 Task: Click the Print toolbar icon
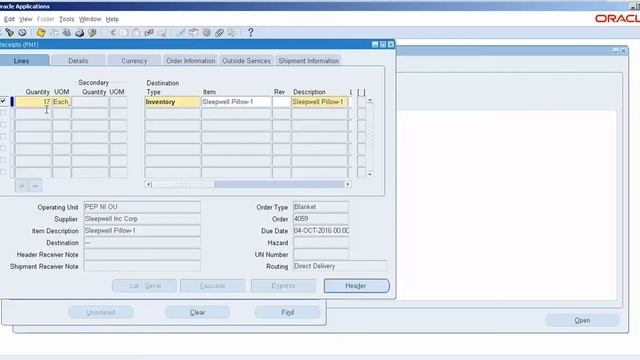coord(79,33)
